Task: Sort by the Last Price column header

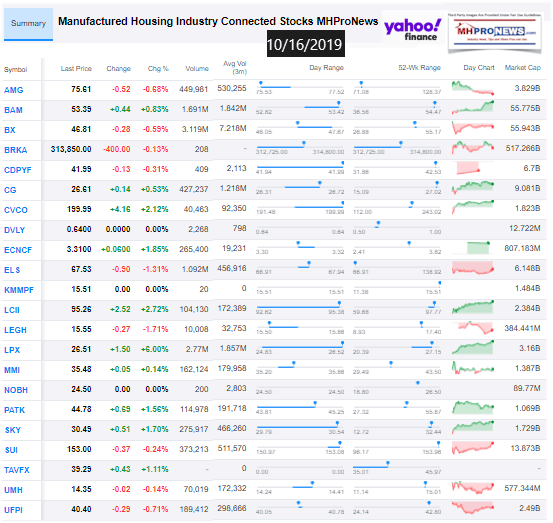Action: pyautogui.click(x=76, y=68)
